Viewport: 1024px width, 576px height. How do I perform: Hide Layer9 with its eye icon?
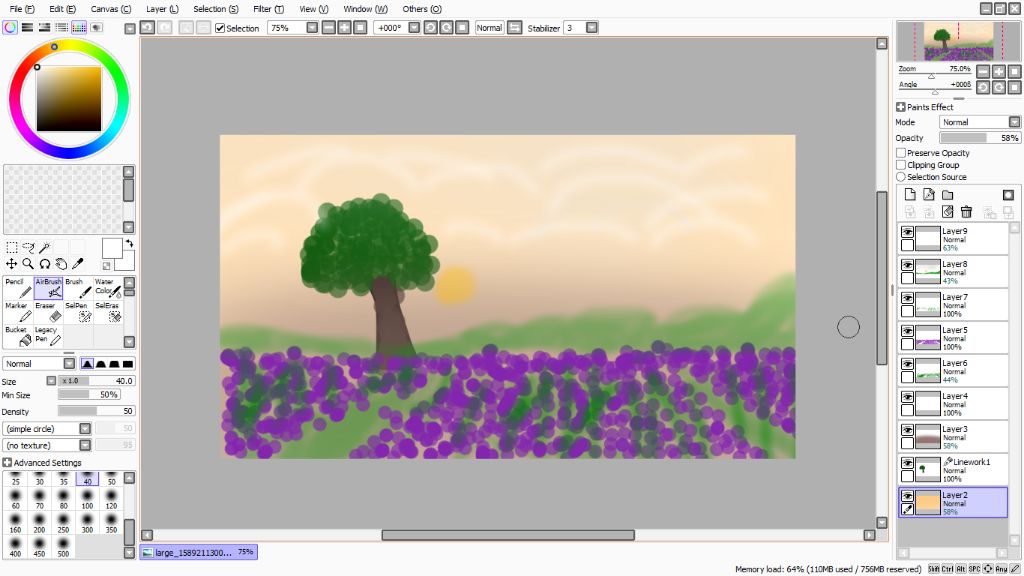[907, 232]
